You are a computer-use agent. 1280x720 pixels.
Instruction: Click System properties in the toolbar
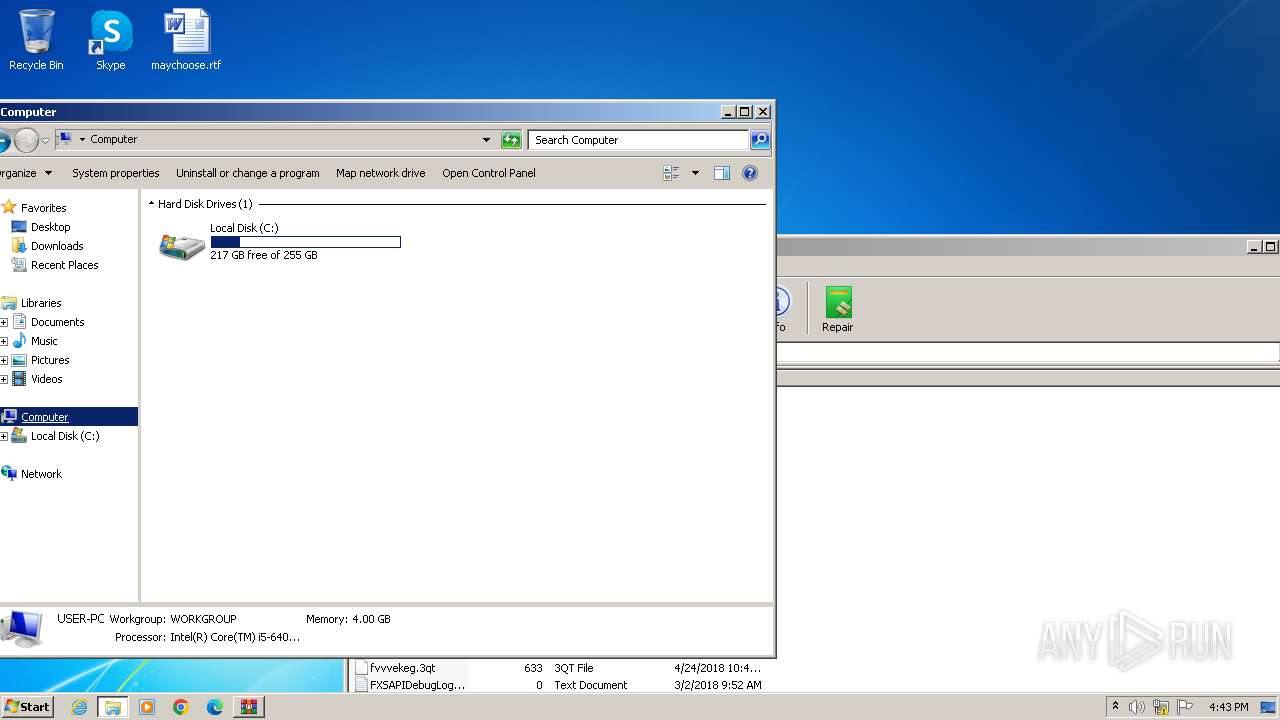pyautogui.click(x=116, y=173)
